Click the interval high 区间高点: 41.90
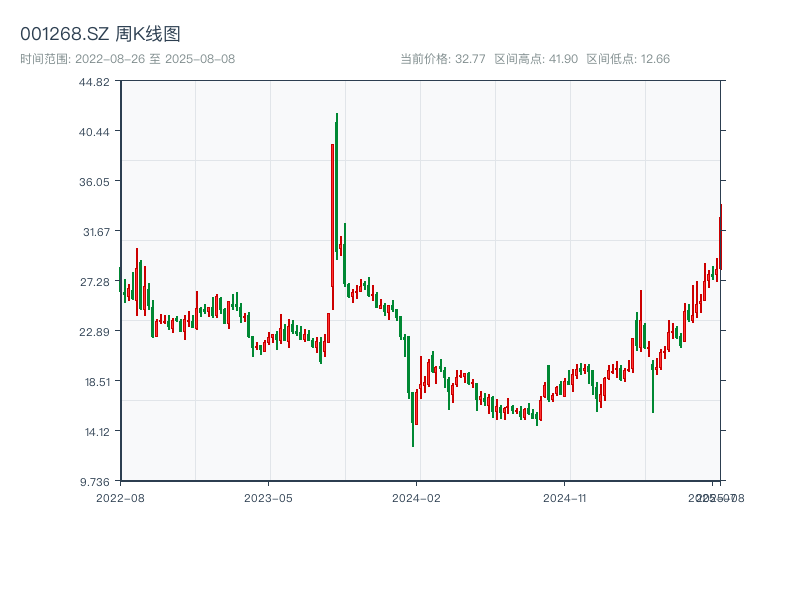Image resolution: width=800 pixels, height=600 pixels. (536, 59)
